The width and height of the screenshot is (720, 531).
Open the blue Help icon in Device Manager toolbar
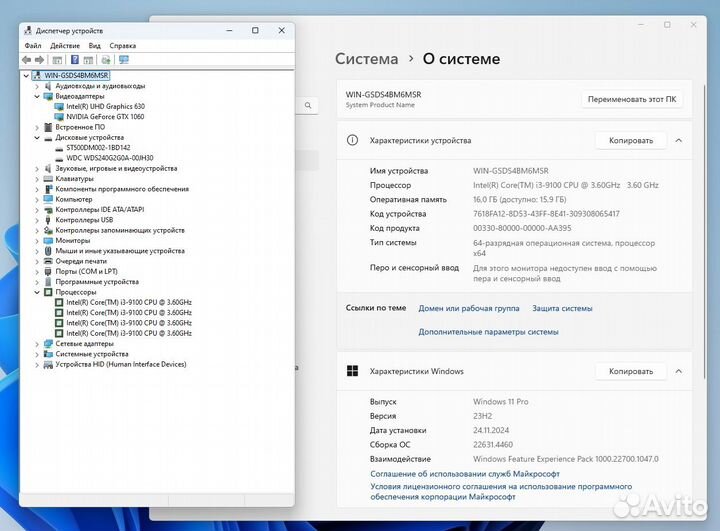(x=75, y=60)
